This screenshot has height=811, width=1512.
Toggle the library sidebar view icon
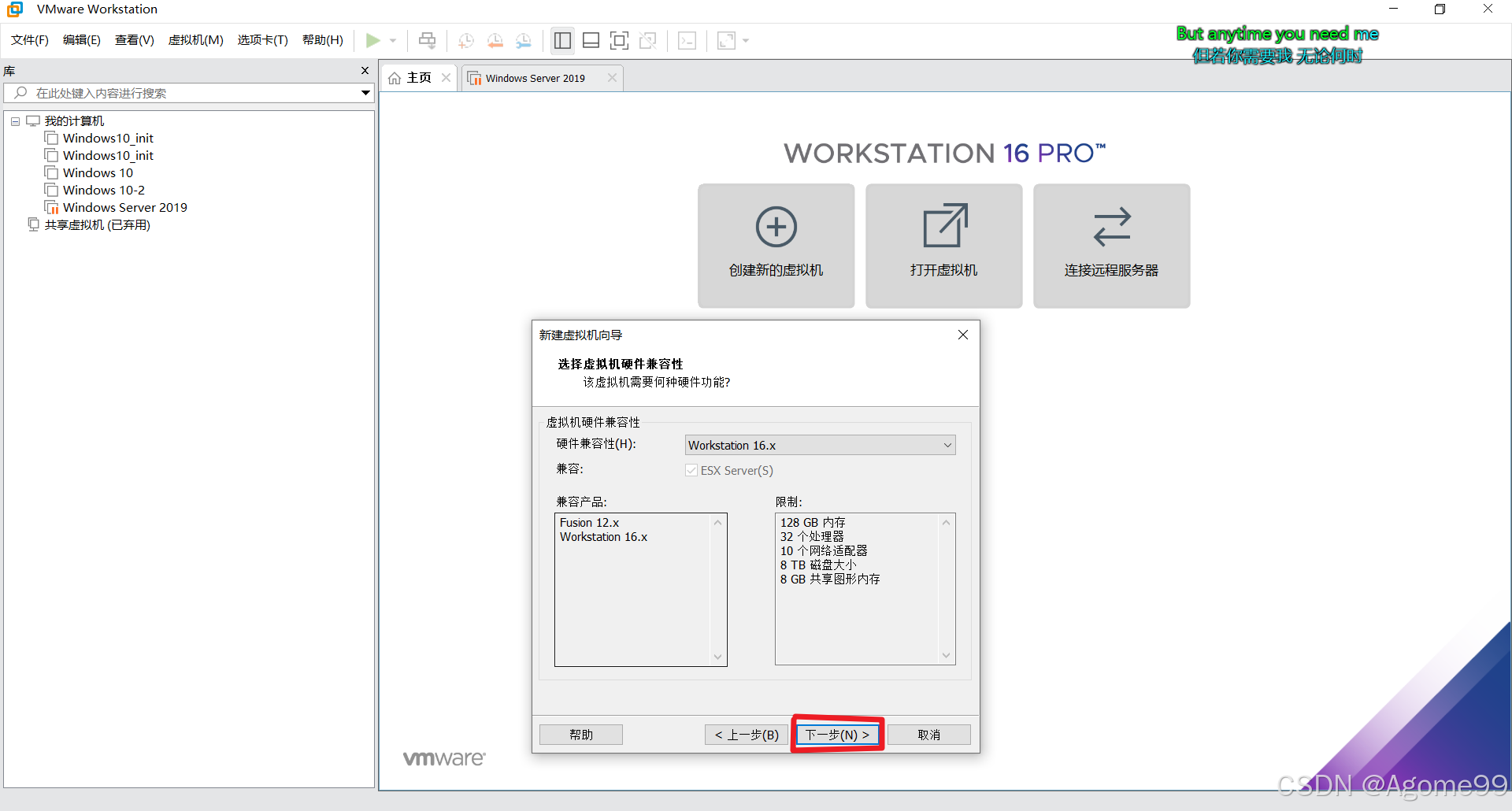point(562,40)
